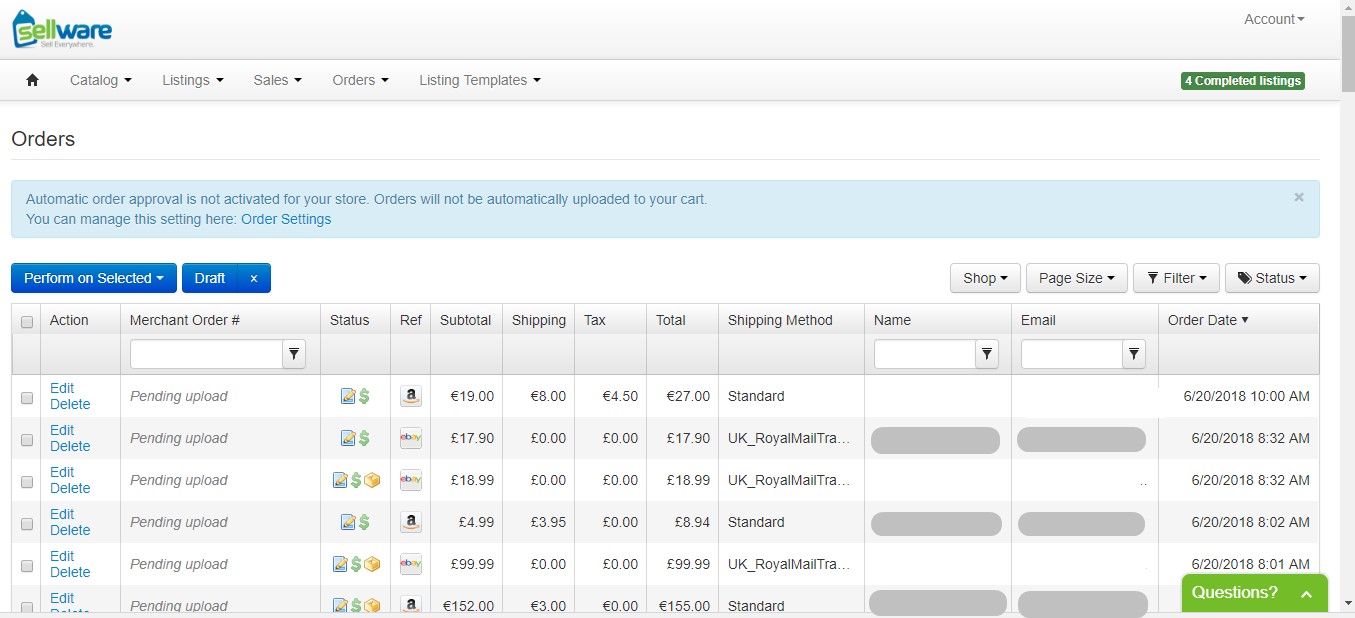
Task: Open the Listing Templates menu
Action: click(480, 80)
